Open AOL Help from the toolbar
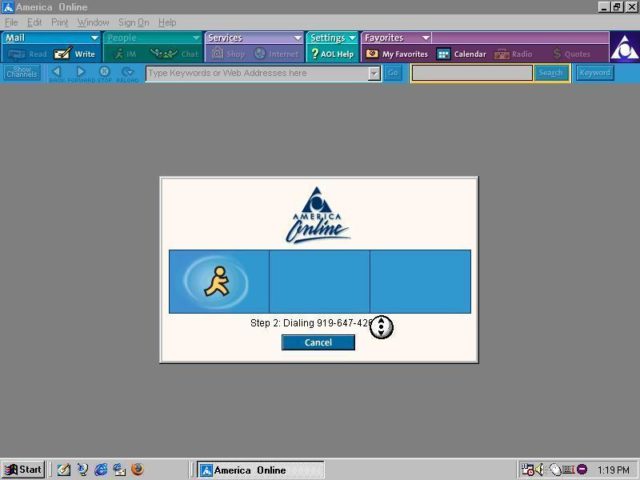This screenshot has height=480, width=640. (332, 54)
